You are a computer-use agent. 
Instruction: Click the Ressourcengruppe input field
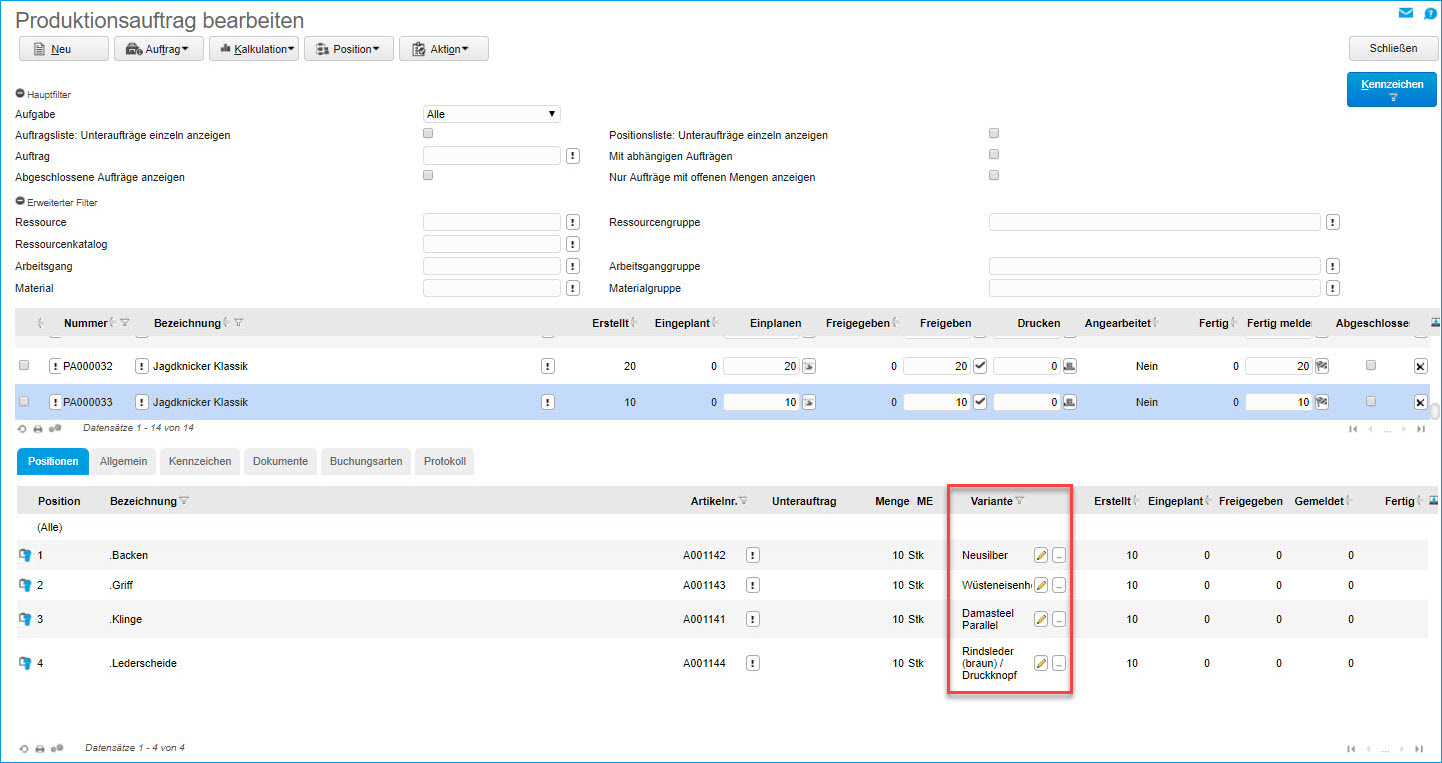click(x=1154, y=222)
